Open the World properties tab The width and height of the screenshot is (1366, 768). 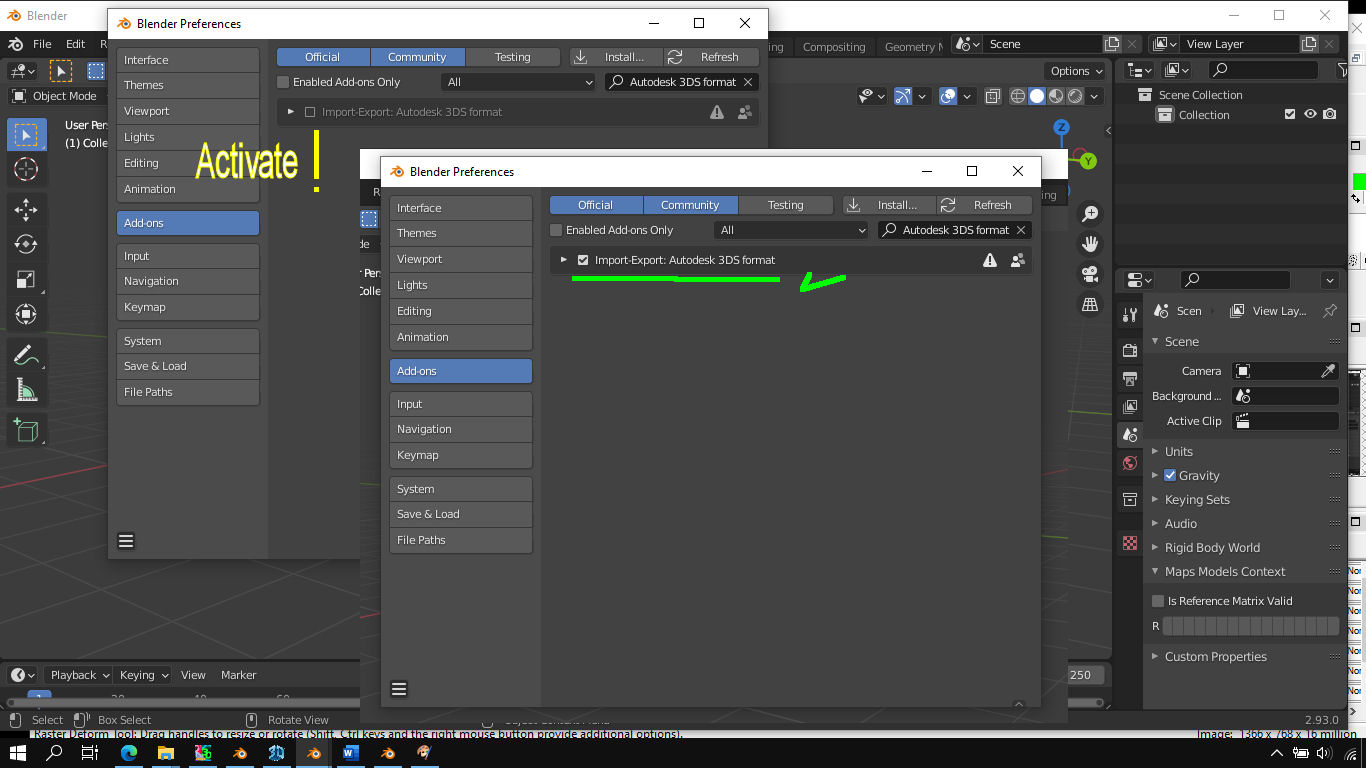coord(1130,463)
